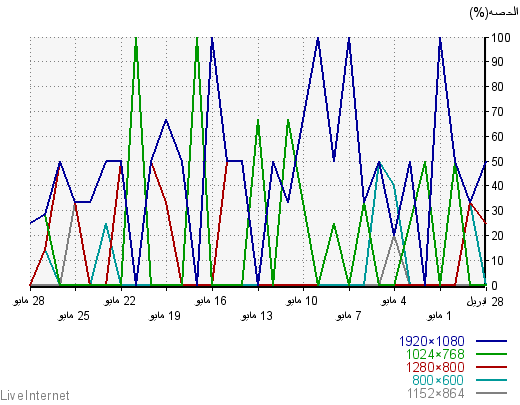Click the teal 800×600 legend line

(x=491, y=380)
